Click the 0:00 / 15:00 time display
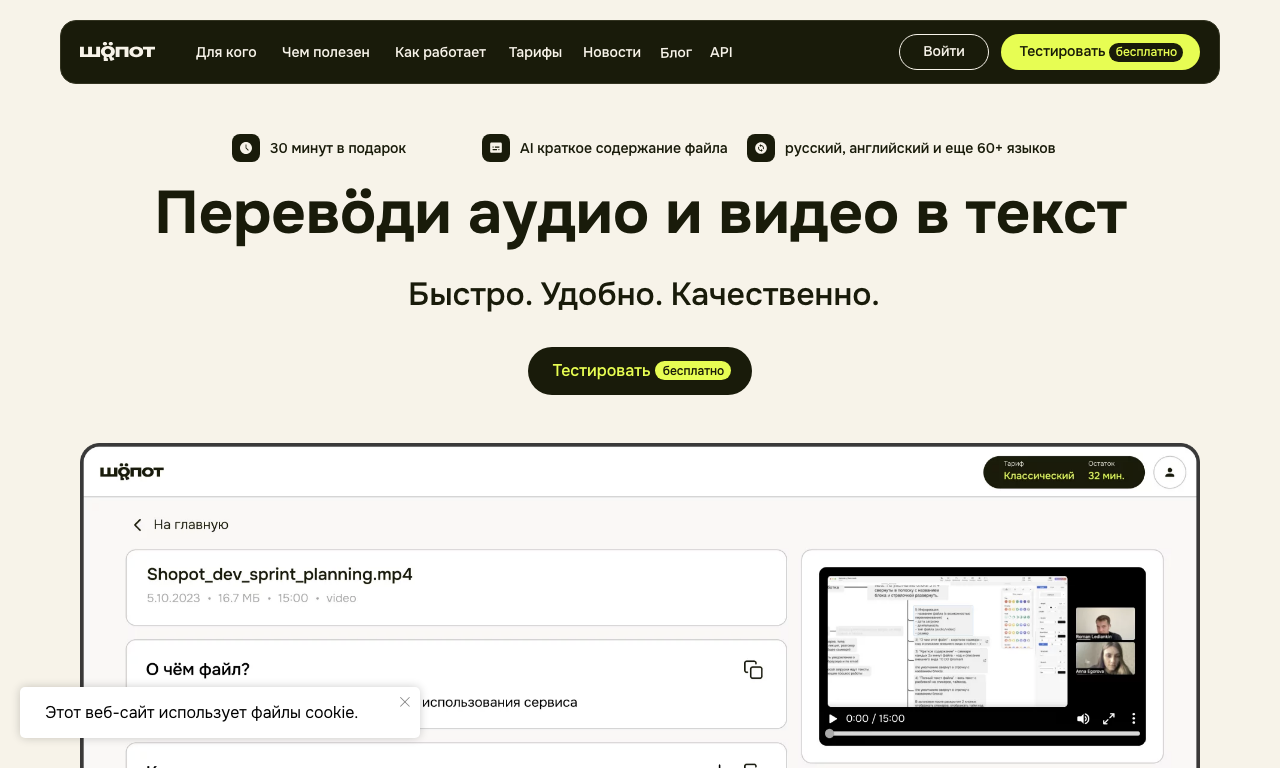Image resolution: width=1280 pixels, height=768 pixels. point(875,718)
